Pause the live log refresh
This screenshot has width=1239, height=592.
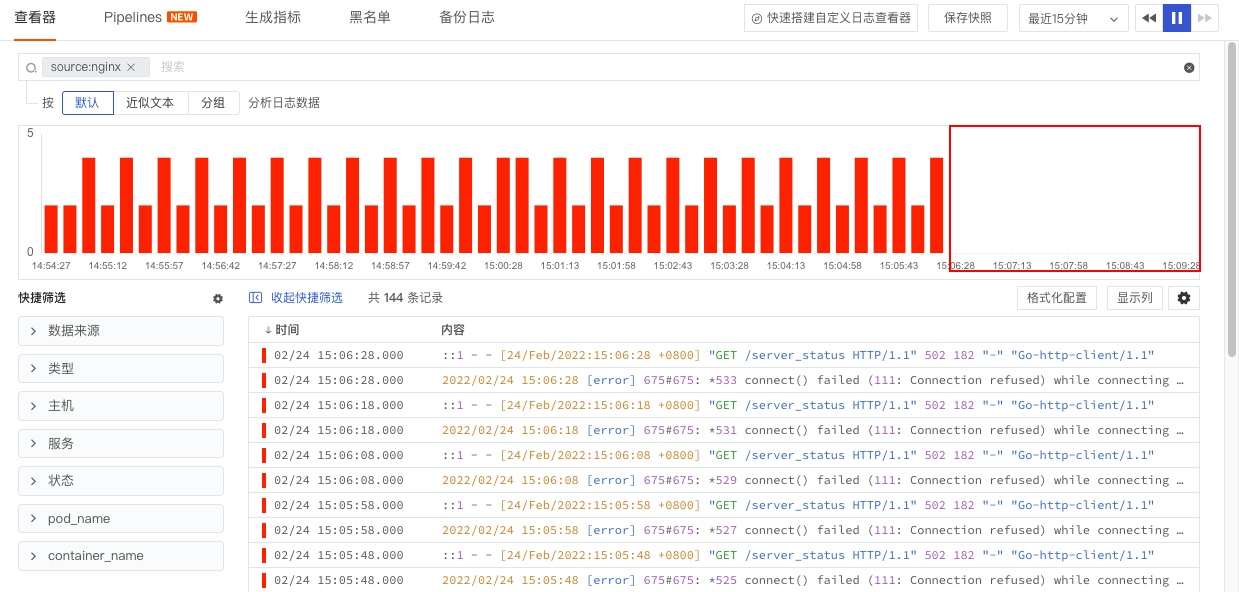(1177, 18)
